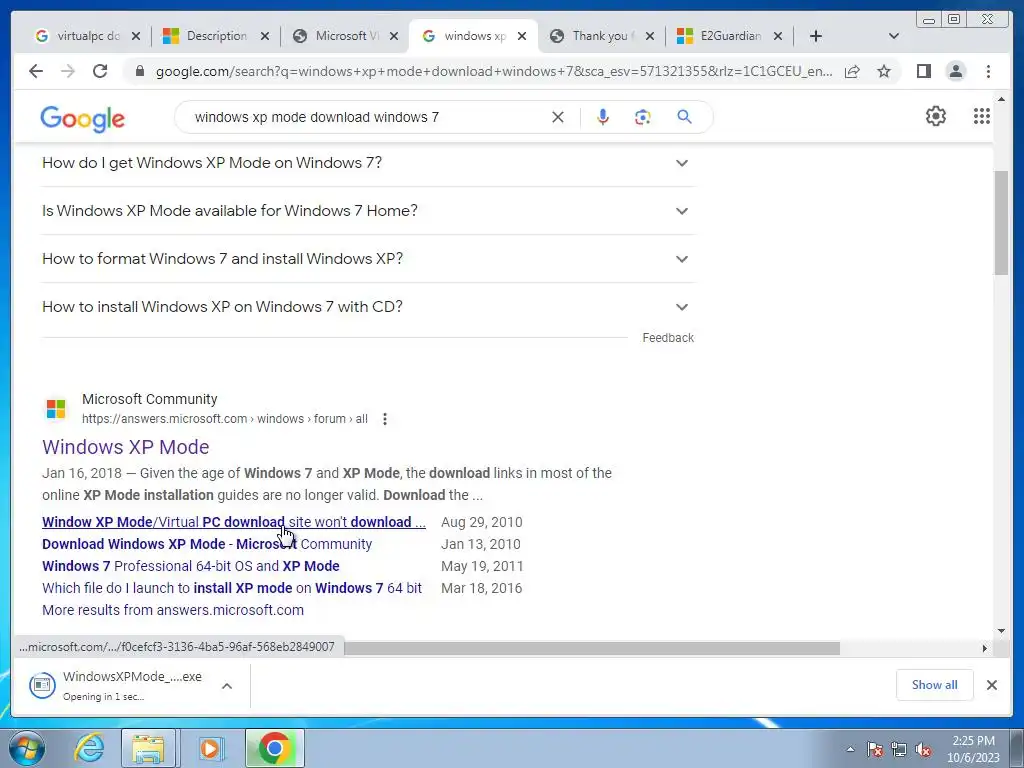Click the muted volume tray icon
The height and width of the screenshot is (768, 1024).
(923, 750)
